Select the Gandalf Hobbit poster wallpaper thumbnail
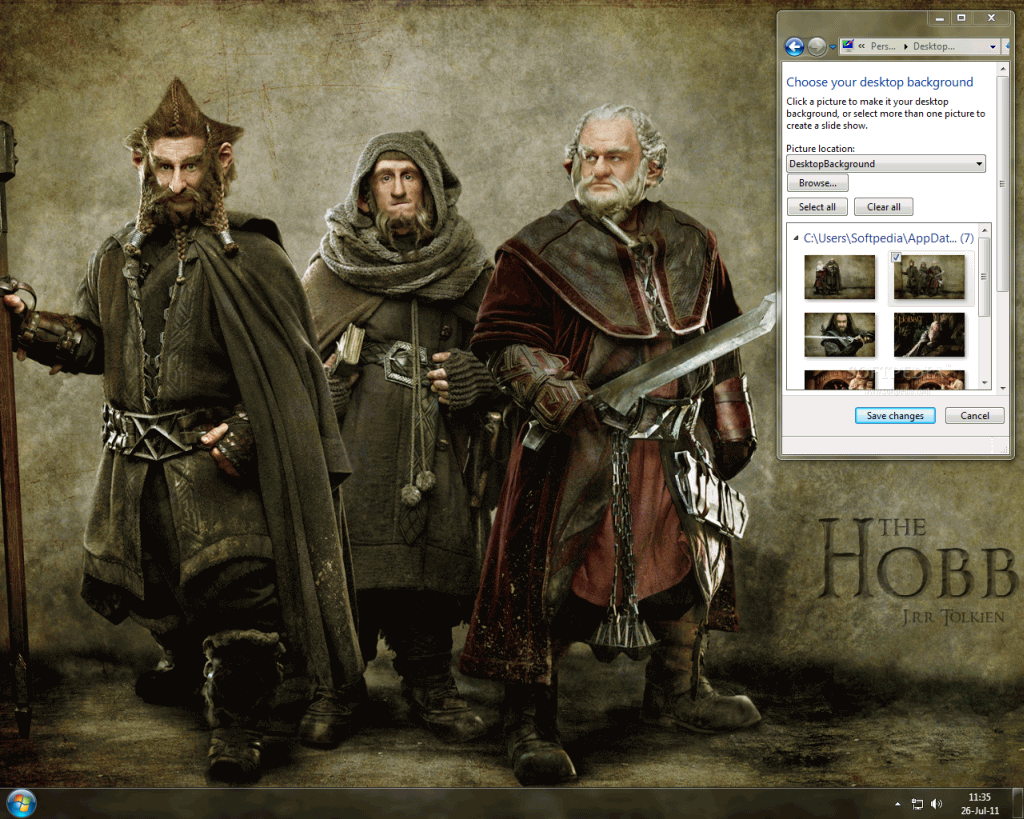The image size is (1024, 819). [929, 334]
